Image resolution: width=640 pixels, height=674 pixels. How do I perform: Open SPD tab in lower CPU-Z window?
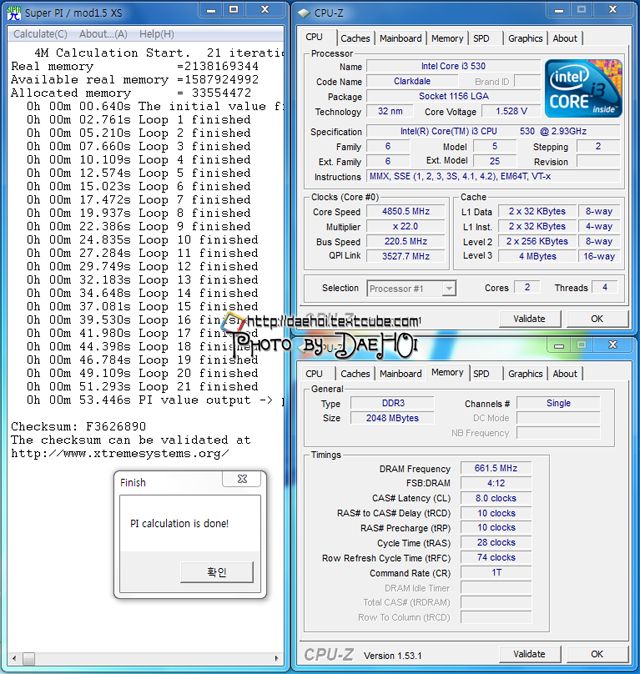pos(481,374)
